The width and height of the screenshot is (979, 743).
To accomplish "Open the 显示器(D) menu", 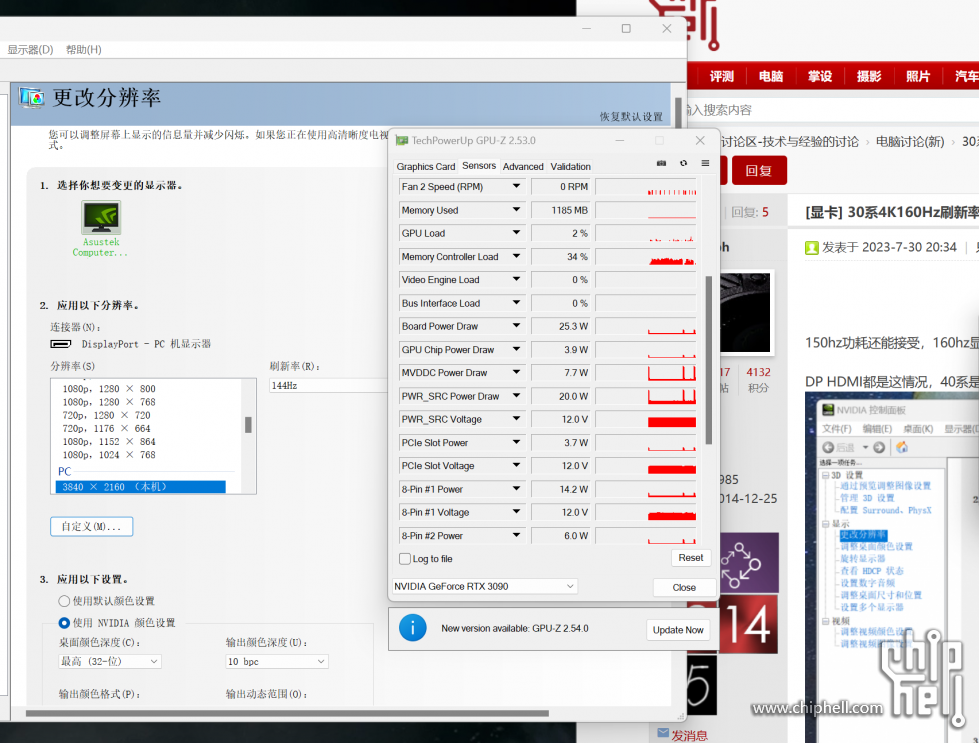I will coord(30,49).
